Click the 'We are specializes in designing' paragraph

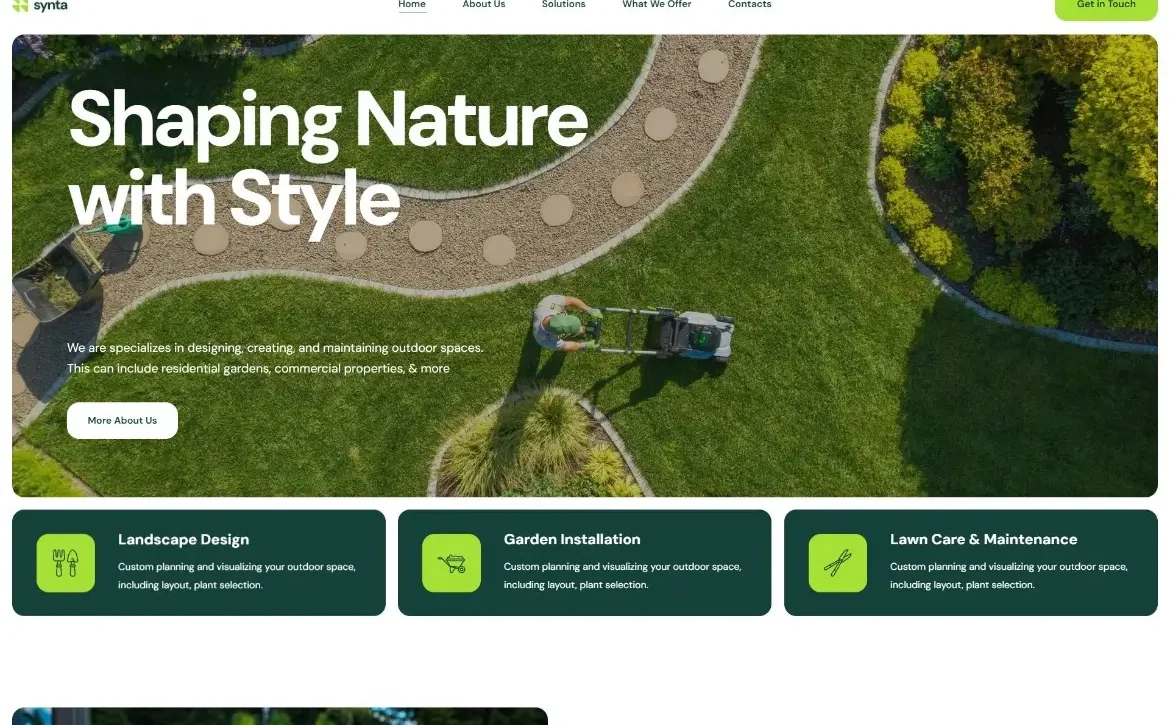point(275,358)
